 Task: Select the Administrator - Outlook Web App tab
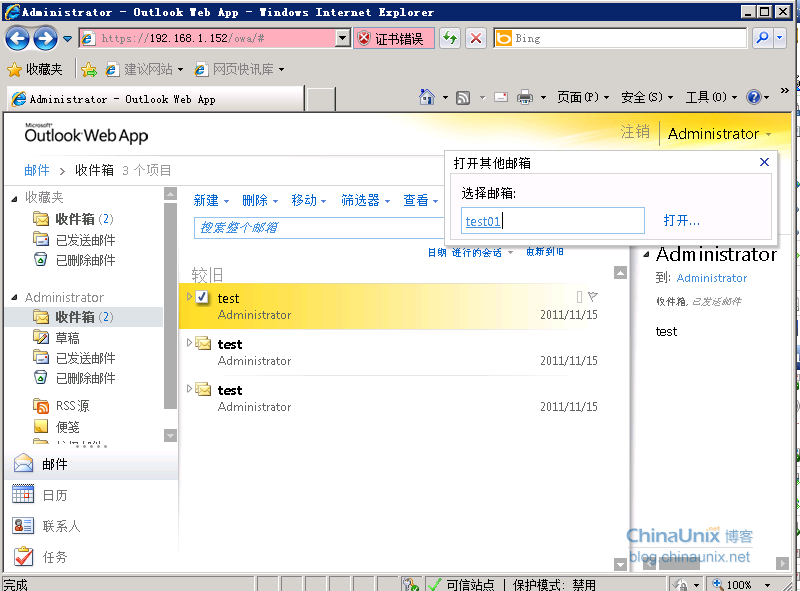[x=156, y=99]
